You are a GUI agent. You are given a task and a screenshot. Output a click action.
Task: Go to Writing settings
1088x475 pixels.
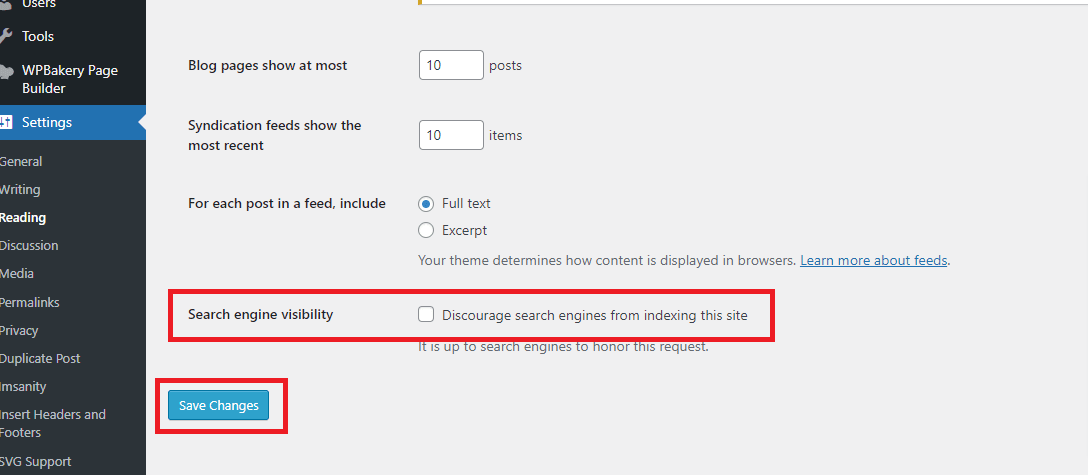(20, 189)
